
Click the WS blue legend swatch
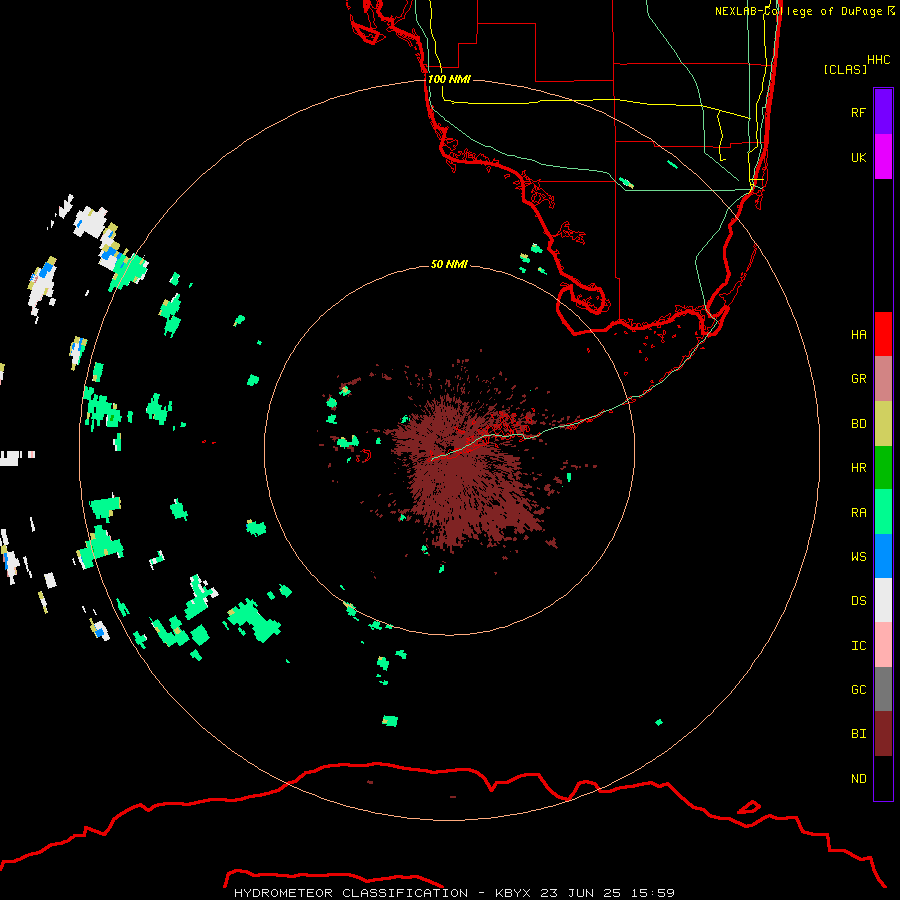(x=883, y=556)
